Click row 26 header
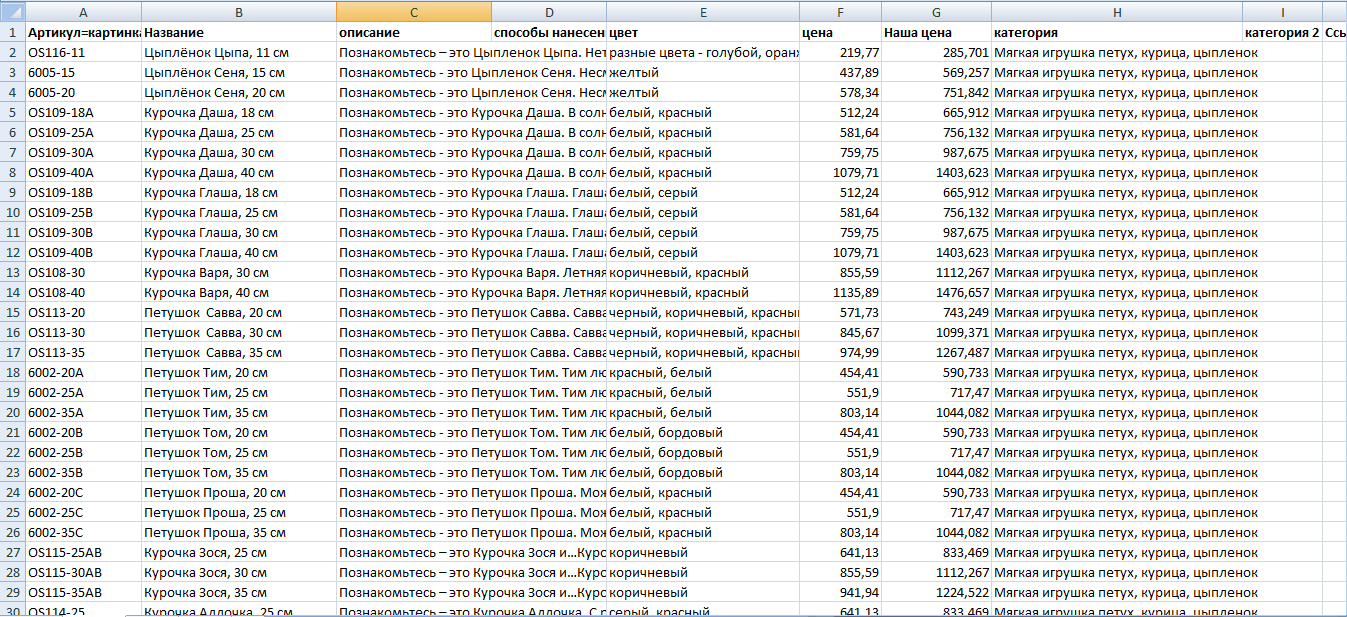 coord(12,532)
